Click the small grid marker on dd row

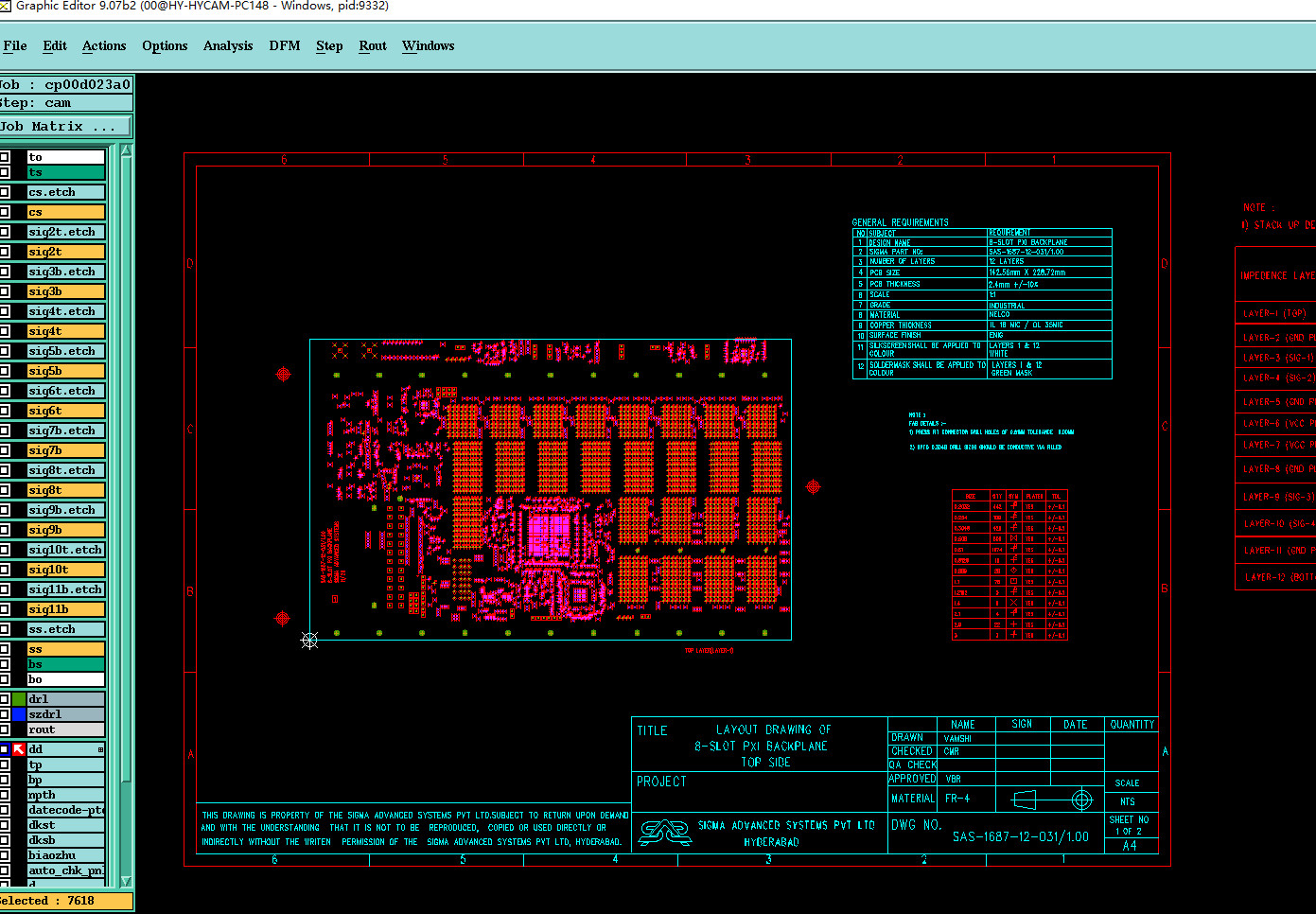point(100,749)
